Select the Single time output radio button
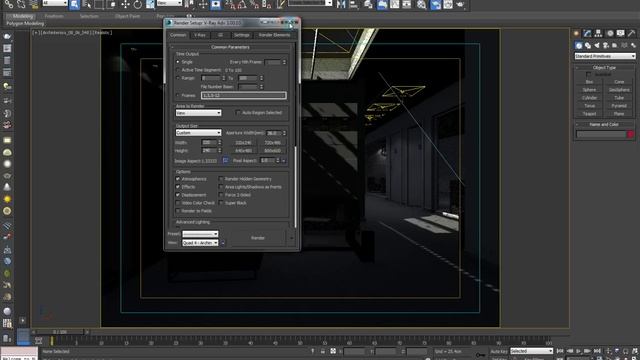Viewport: 640px width, 360px height. [178, 62]
